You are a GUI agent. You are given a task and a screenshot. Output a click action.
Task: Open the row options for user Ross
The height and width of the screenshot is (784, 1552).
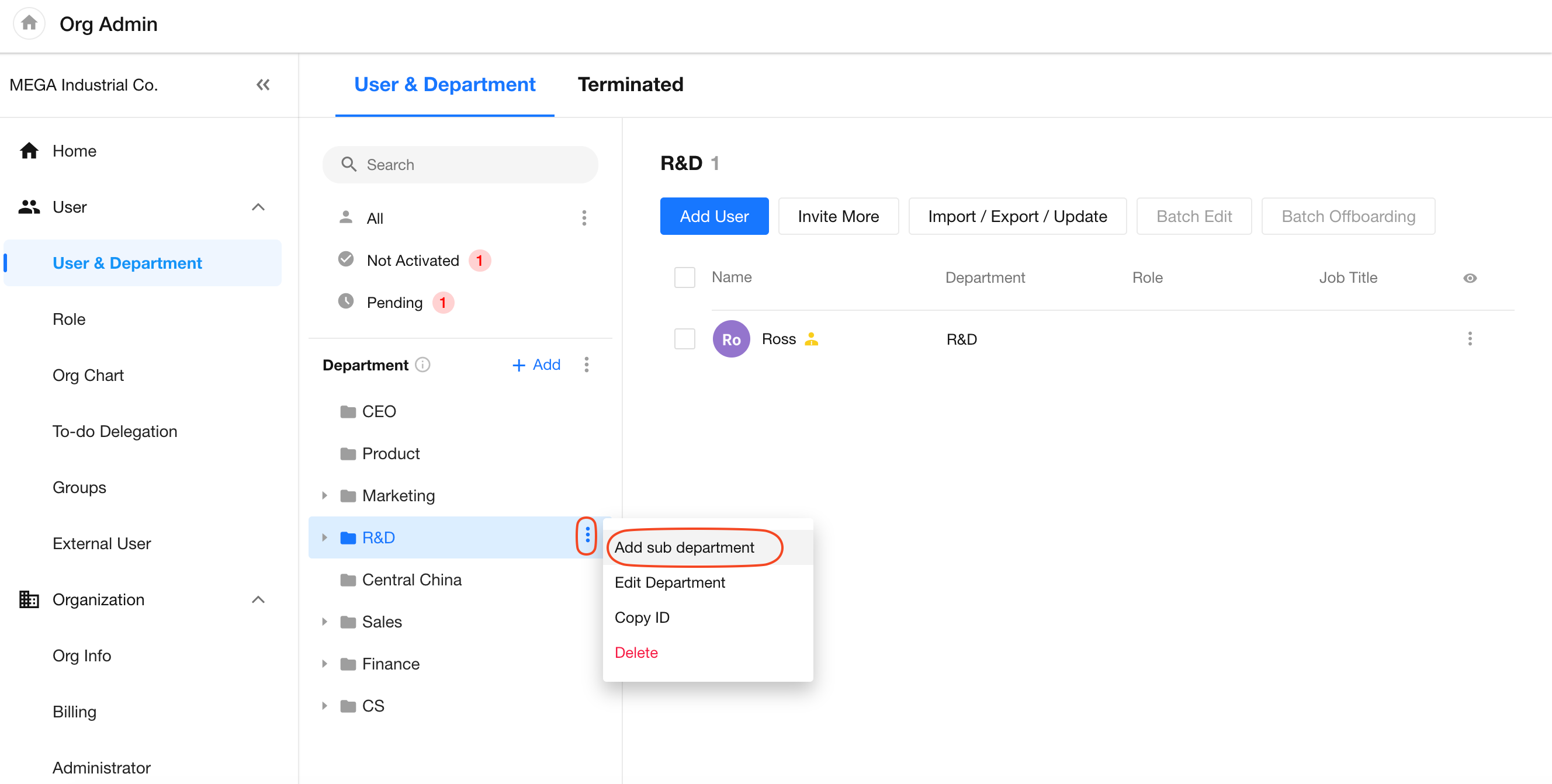point(1470,339)
